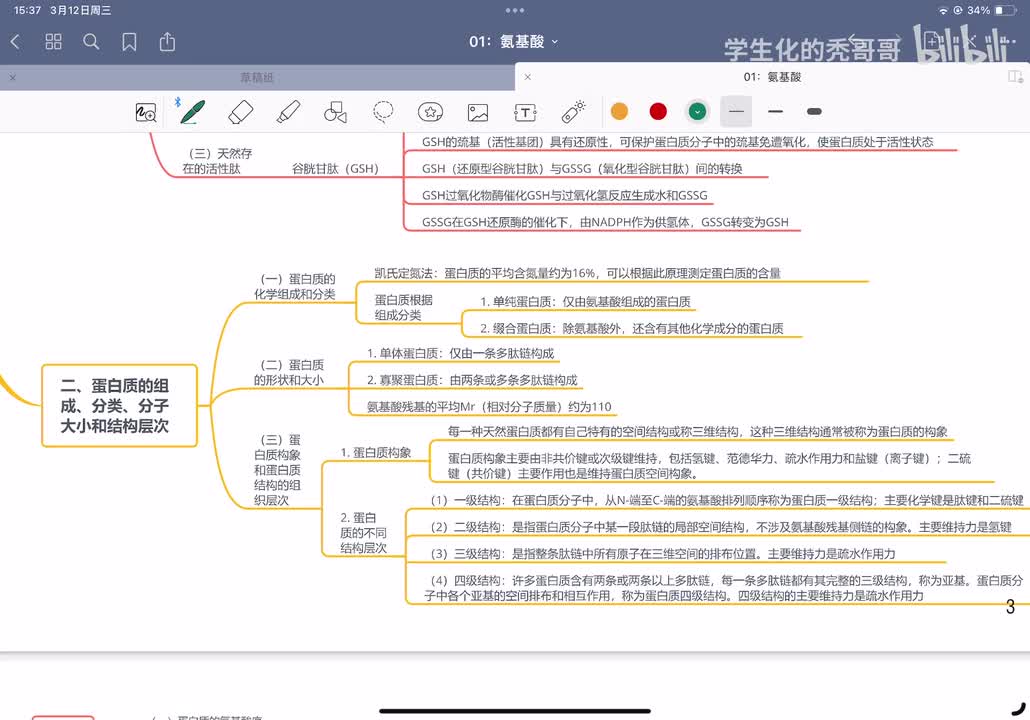Tap the 2. 寡聚蛋白质 entry
Viewport: 1030px width, 720px height.
472,380
